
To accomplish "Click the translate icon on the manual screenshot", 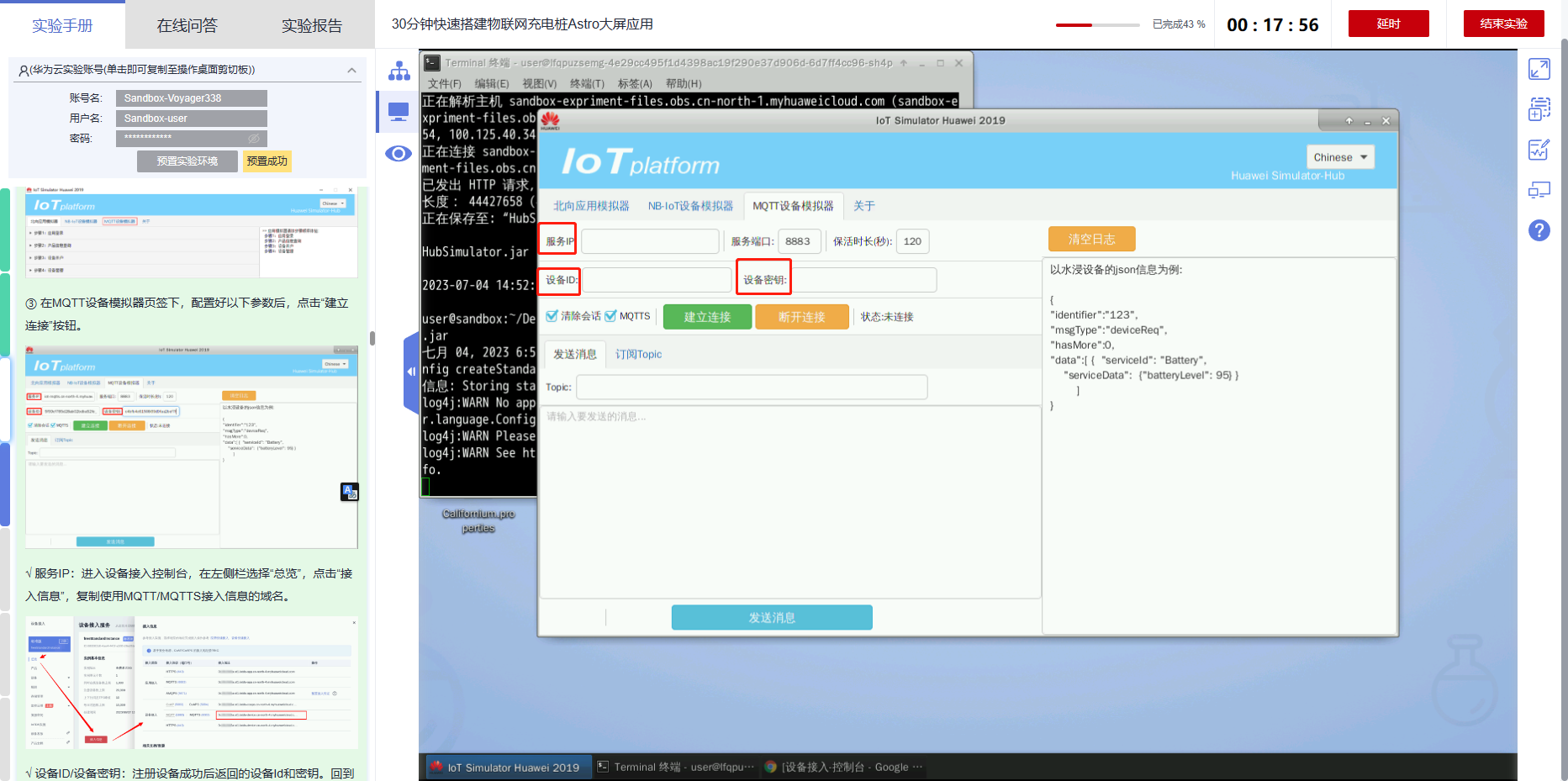I will click(350, 492).
